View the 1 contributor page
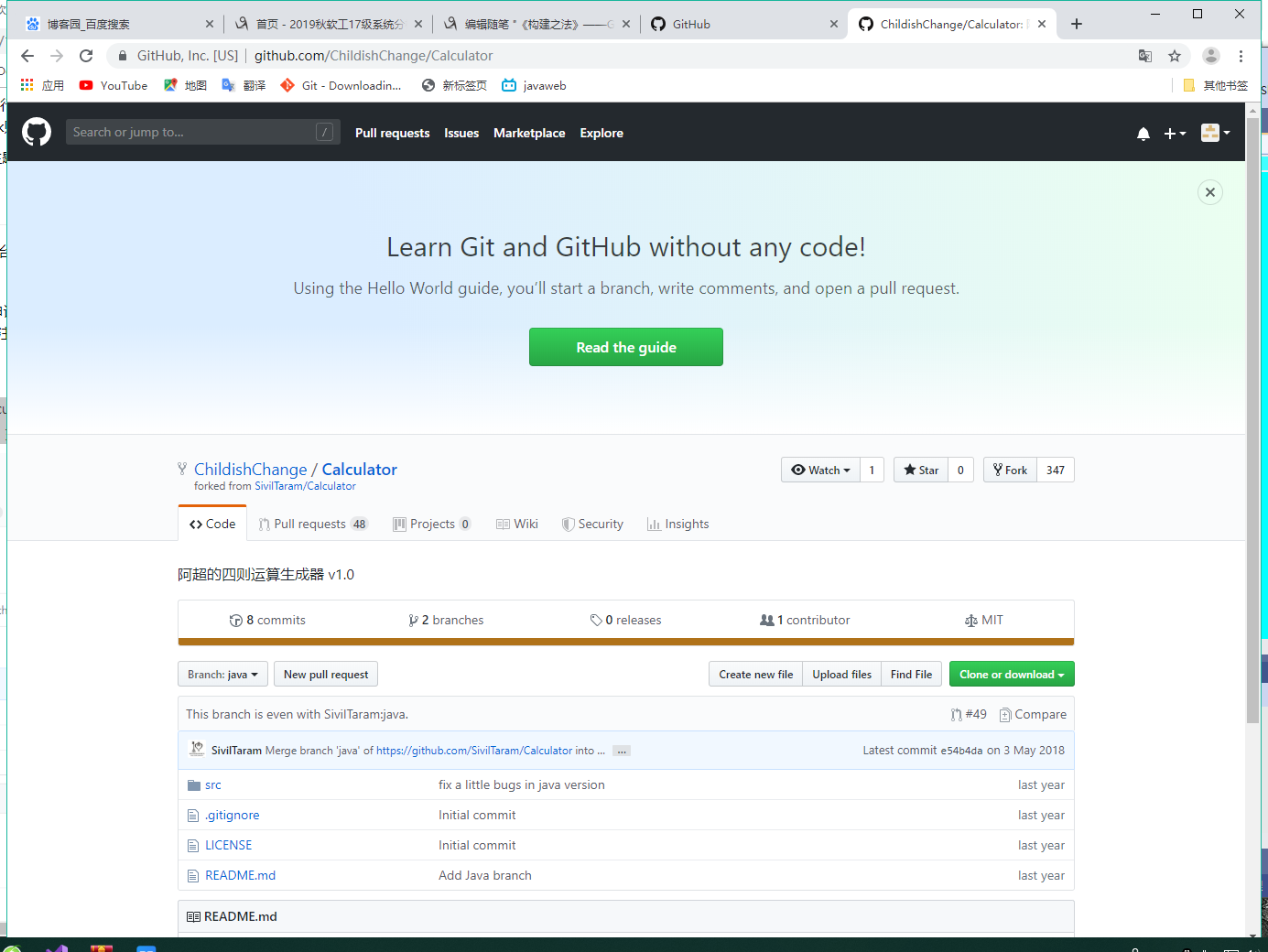This screenshot has width=1268, height=952. coord(805,620)
